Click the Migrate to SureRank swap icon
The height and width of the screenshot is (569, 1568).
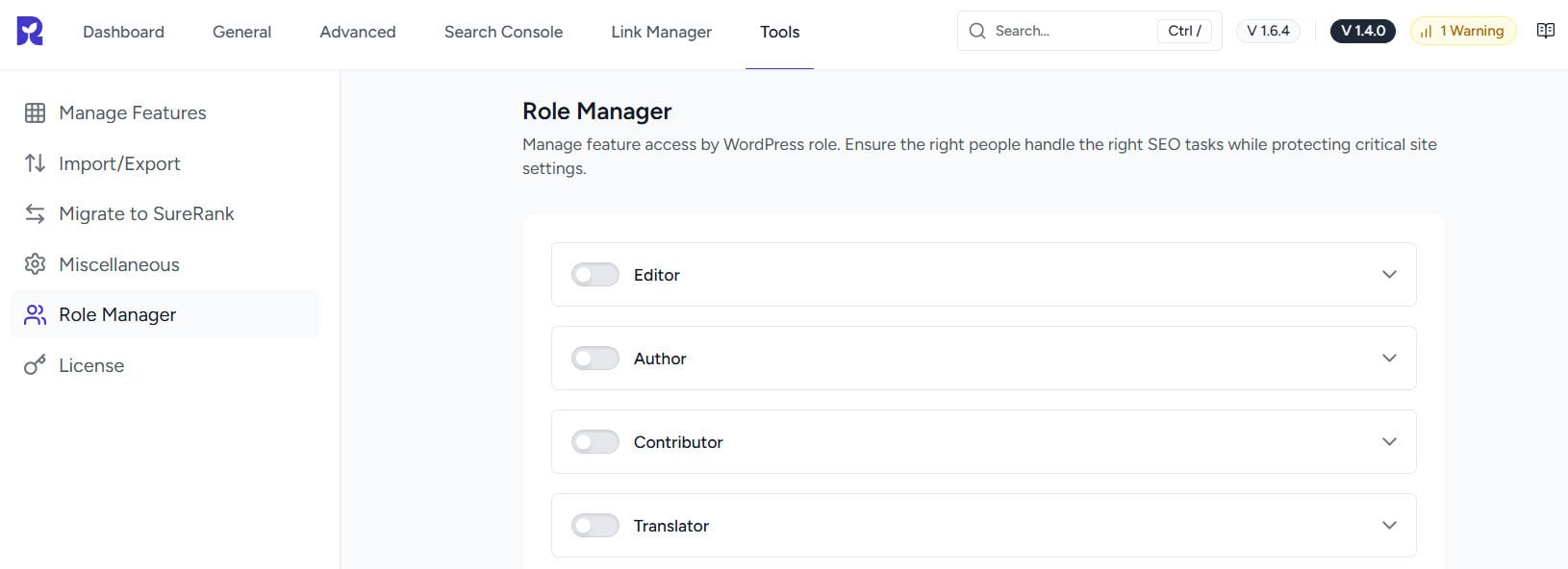[x=36, y=213]
